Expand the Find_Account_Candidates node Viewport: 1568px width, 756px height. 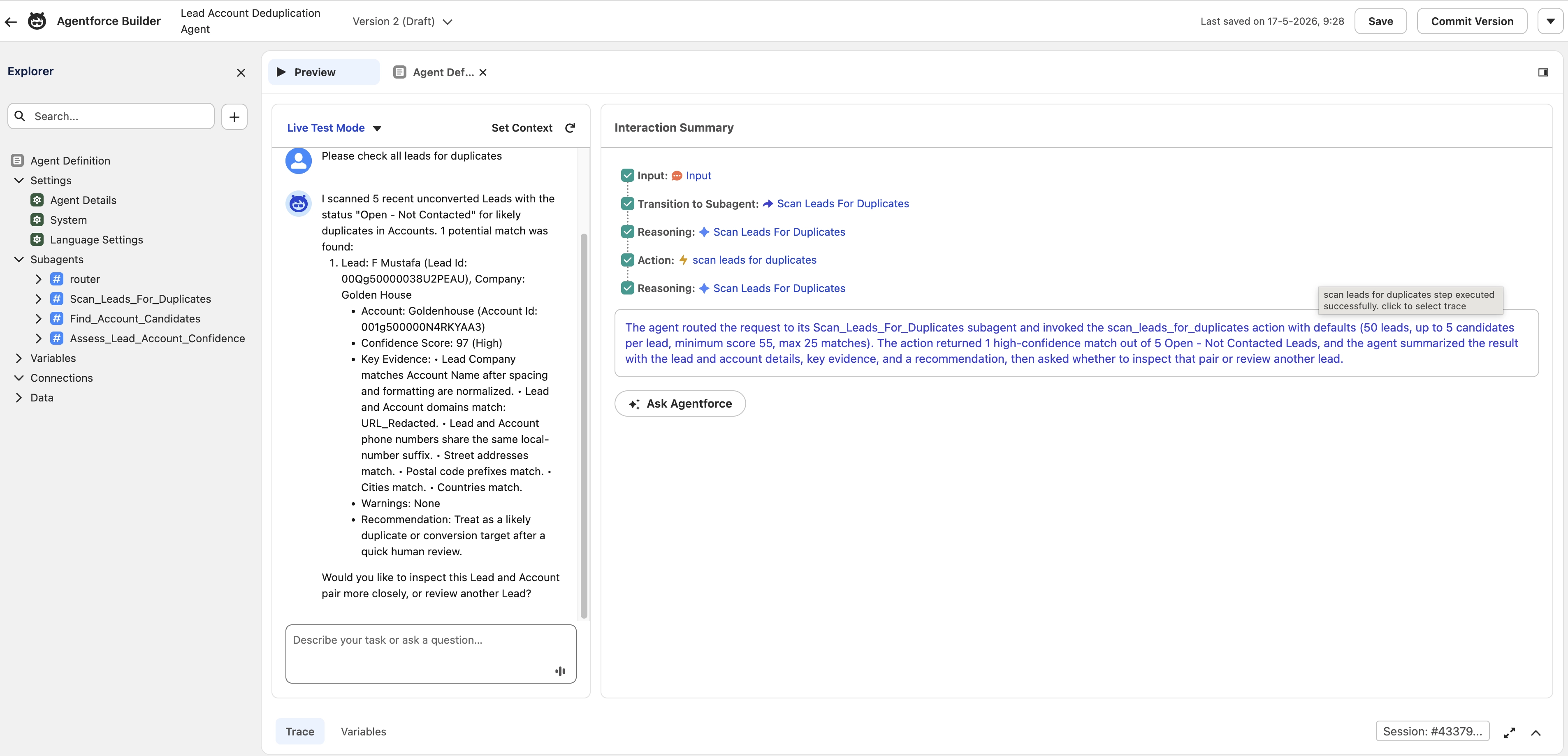pos(38,319)
